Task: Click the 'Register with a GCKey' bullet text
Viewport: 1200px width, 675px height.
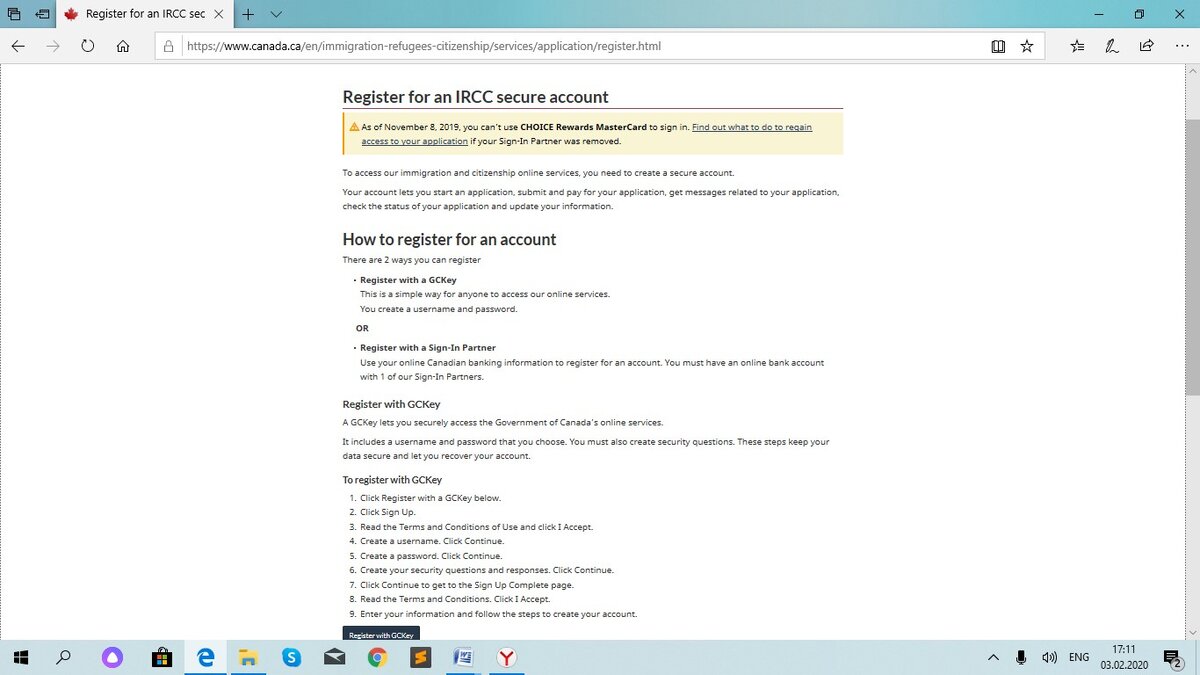Action: pos(408,280)
